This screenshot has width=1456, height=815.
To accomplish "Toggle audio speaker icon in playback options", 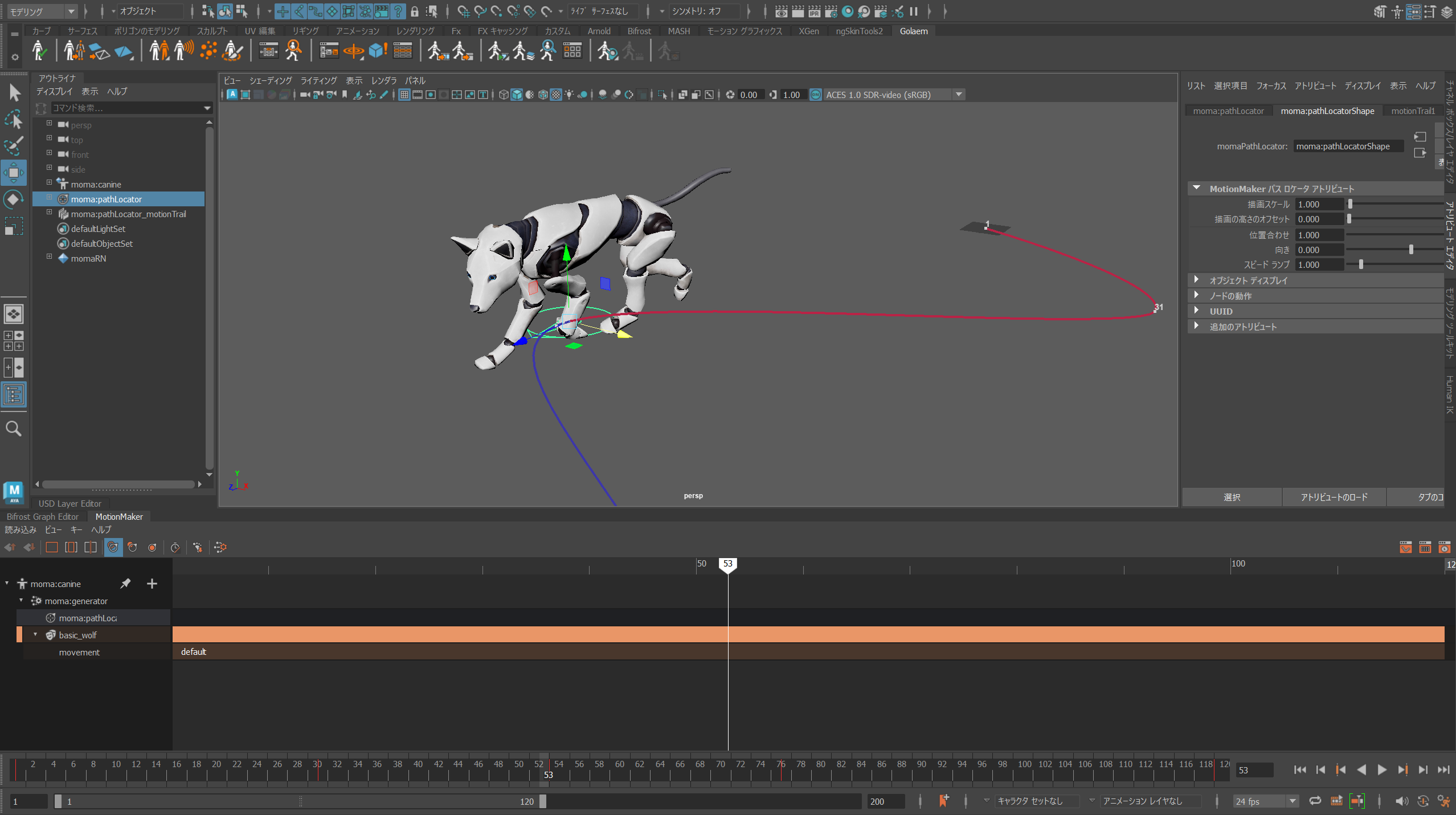I will [1401, 801].
